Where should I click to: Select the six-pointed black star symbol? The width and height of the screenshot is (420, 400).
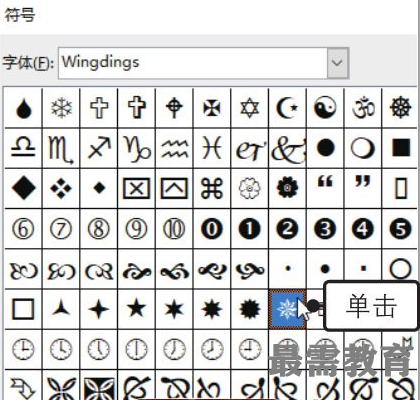174,309
